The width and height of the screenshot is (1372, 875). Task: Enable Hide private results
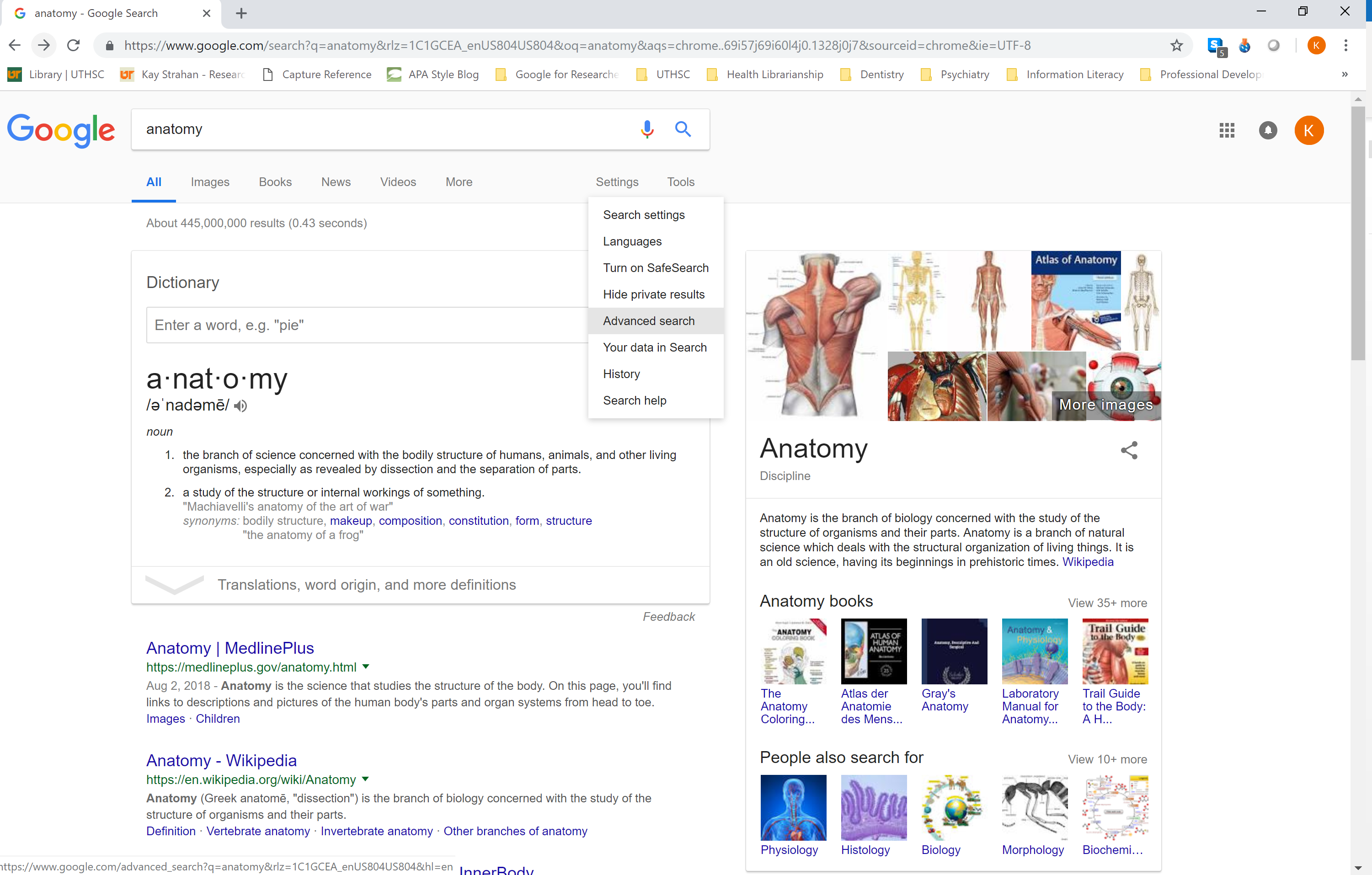click(653, 294)
